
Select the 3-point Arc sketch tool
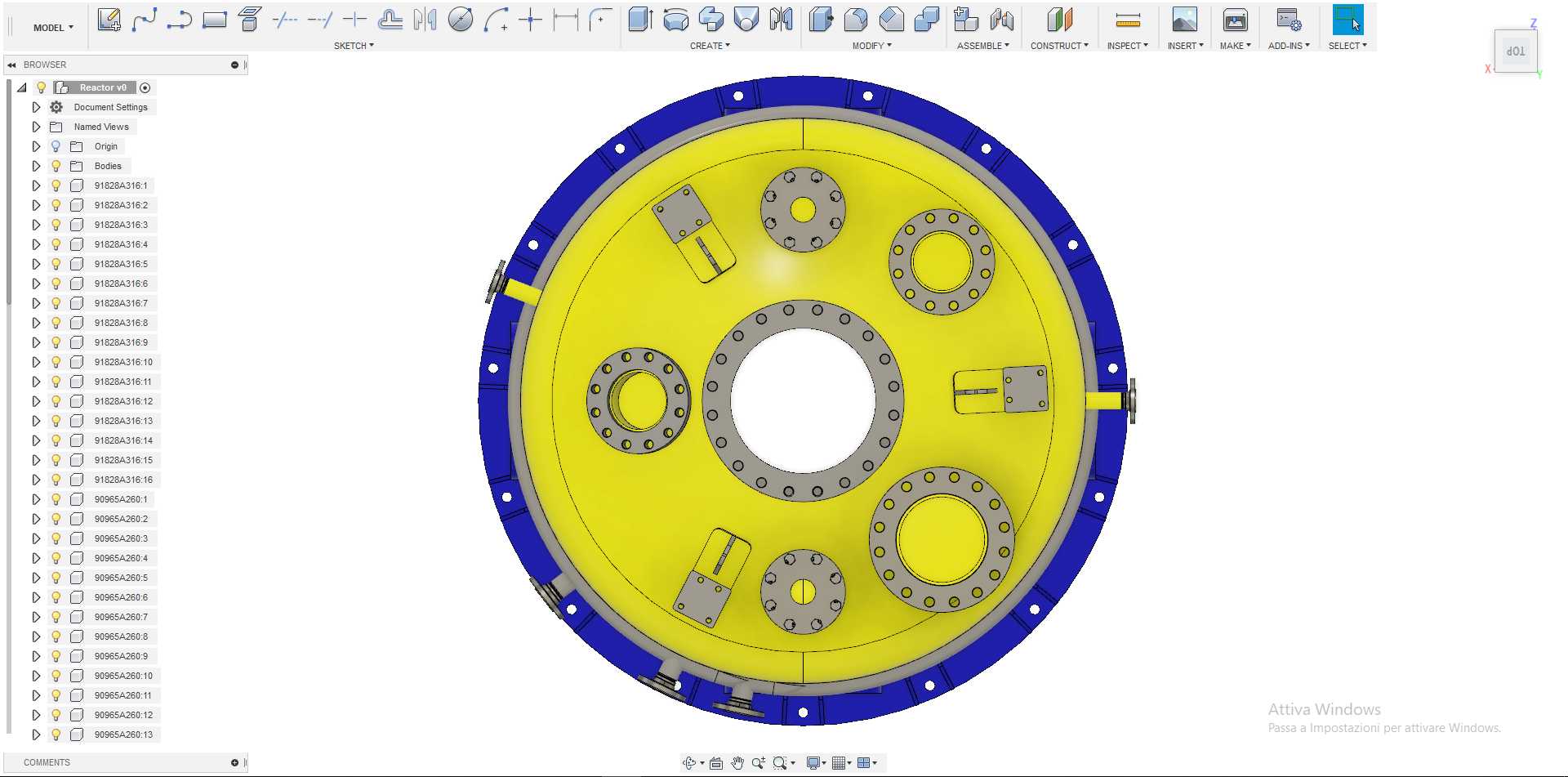coord(496,20)
